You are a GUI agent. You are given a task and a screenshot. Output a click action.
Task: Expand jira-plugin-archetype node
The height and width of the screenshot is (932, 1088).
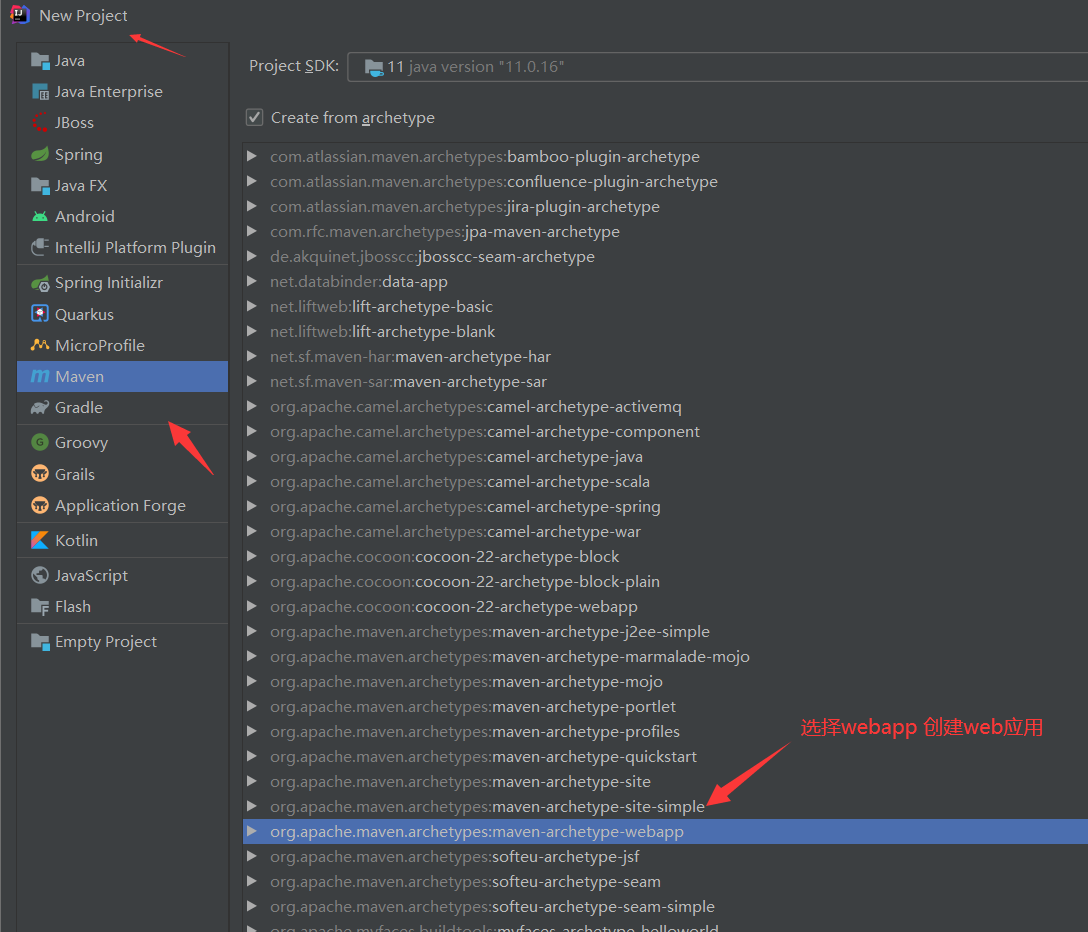click(x=252, y=206)
